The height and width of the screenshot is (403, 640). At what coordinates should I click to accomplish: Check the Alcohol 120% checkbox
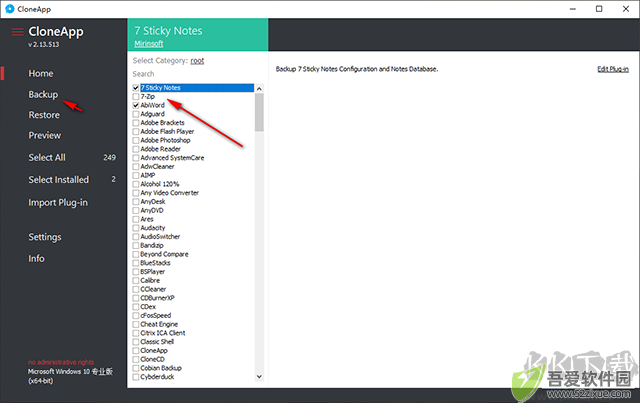pos(136,184)
